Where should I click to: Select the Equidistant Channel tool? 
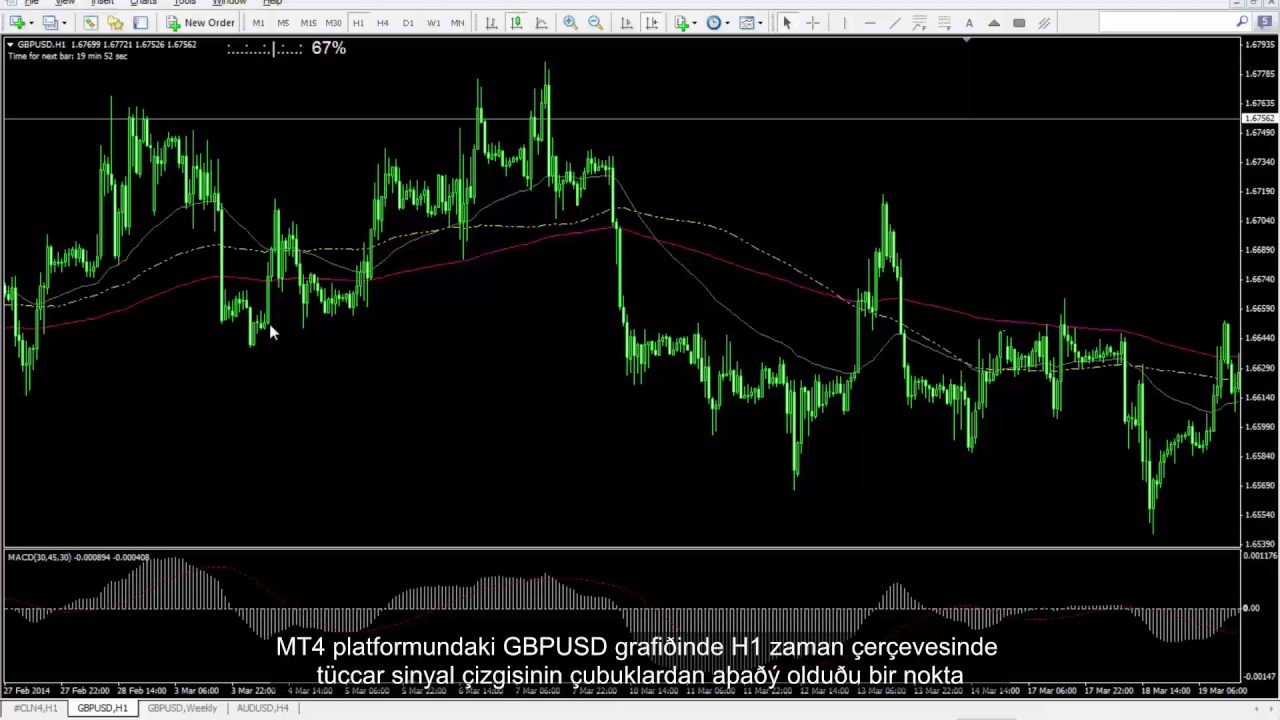coord(919,22)
